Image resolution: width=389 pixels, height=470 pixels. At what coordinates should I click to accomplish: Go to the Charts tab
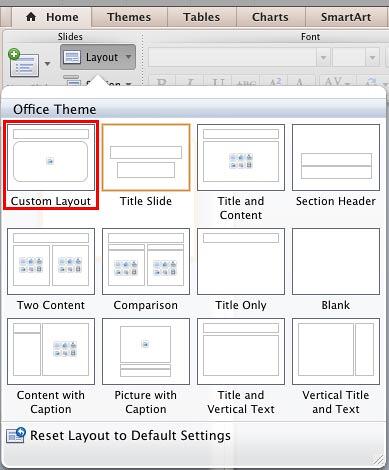click(x=270, y=17)
